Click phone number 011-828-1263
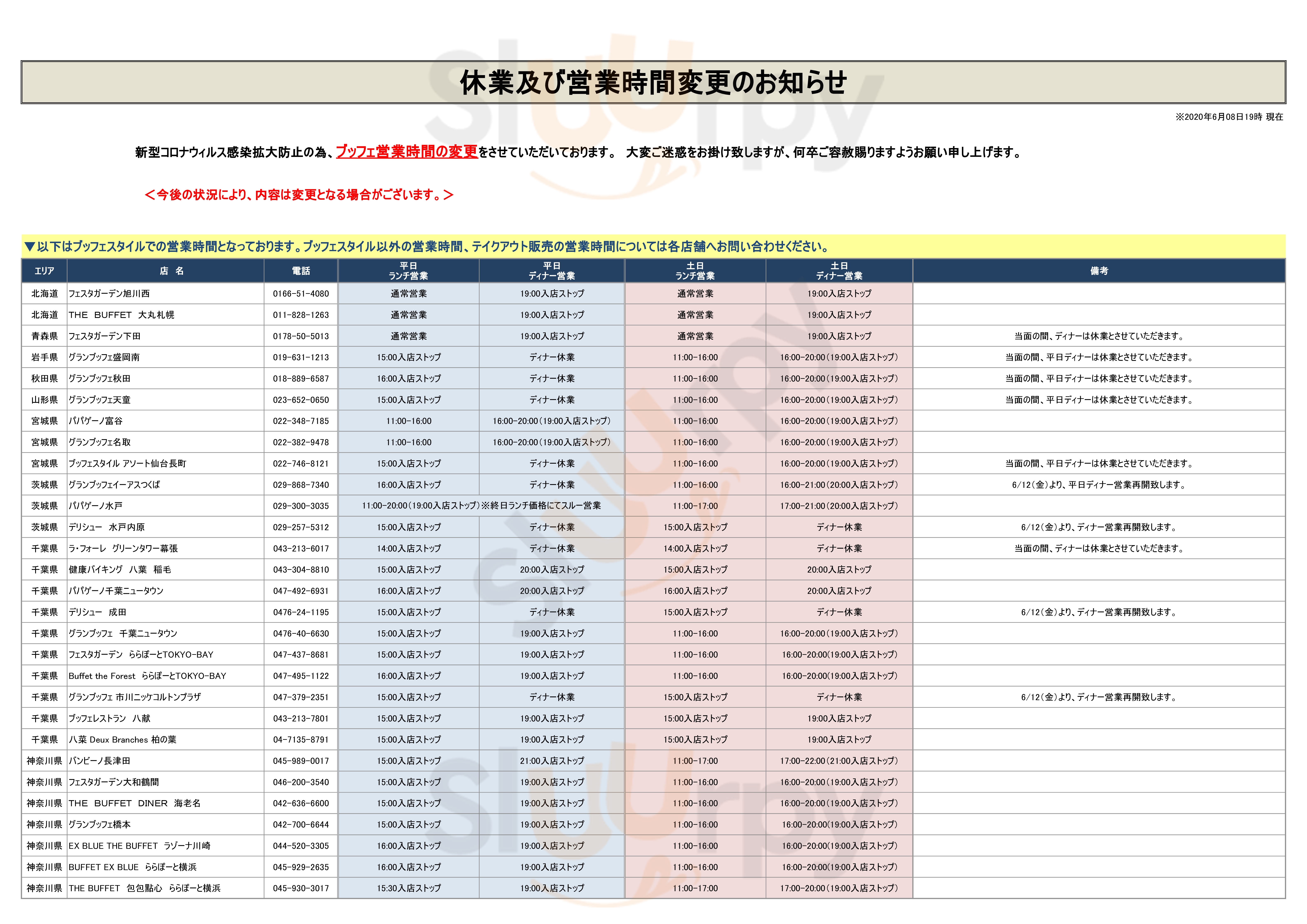This screenshot has height=924, width=1307. [301, 315]
